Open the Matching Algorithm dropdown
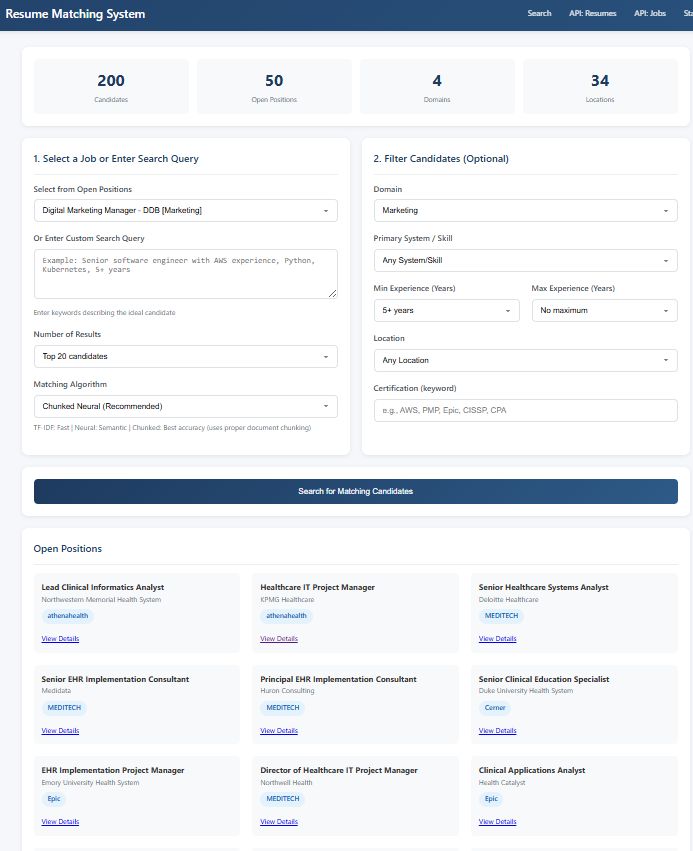This screenshot has width=693, height=851. tap(186, 407)
